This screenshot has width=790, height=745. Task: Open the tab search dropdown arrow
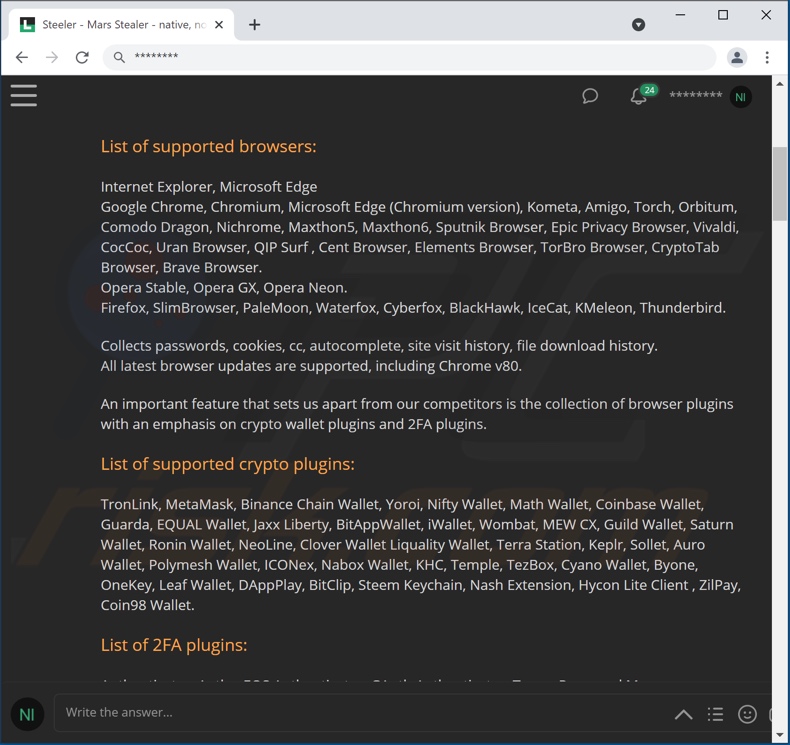(x=638, y=25)
